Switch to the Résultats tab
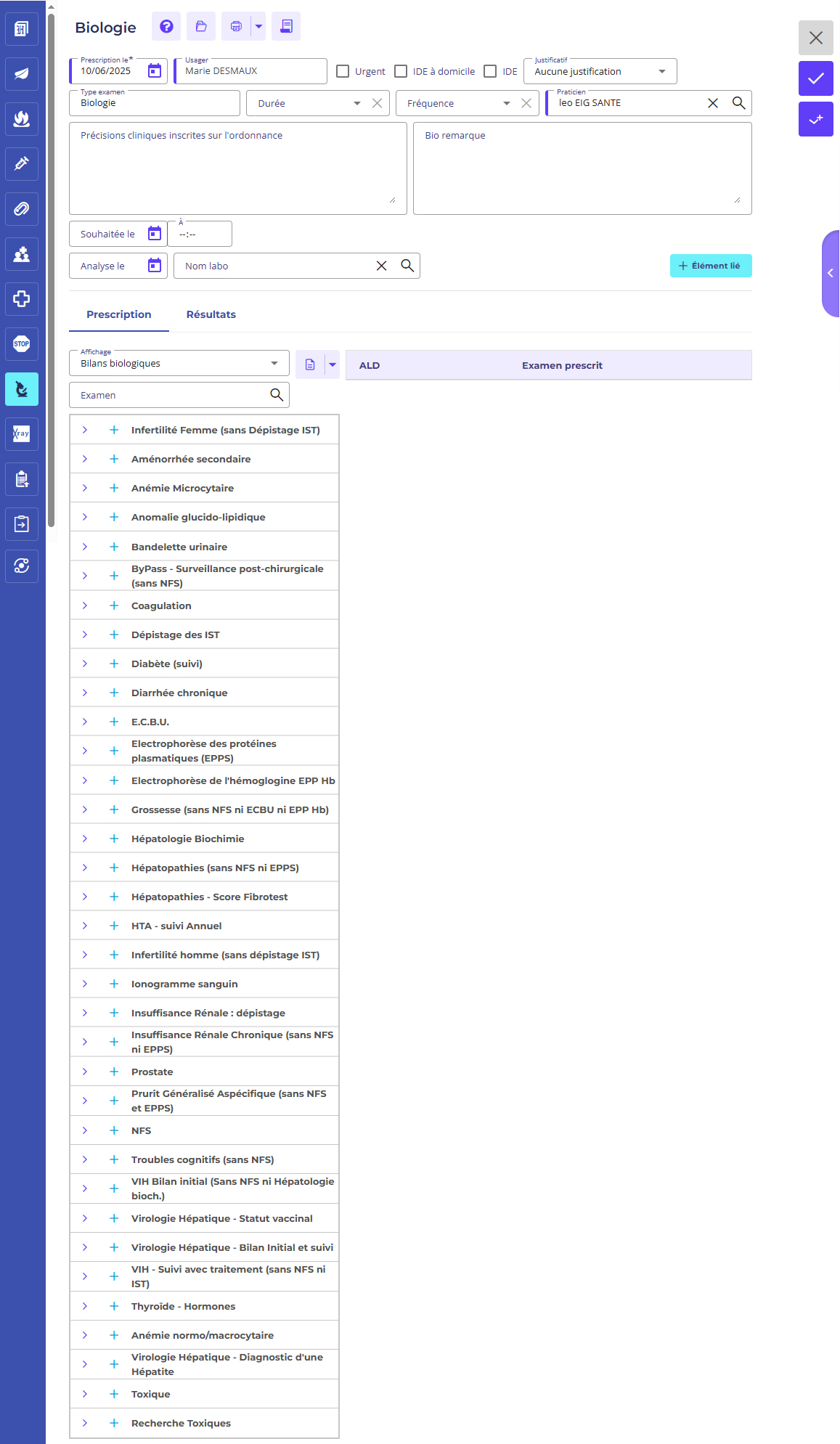840x1444 pixels. pos(211,314)
